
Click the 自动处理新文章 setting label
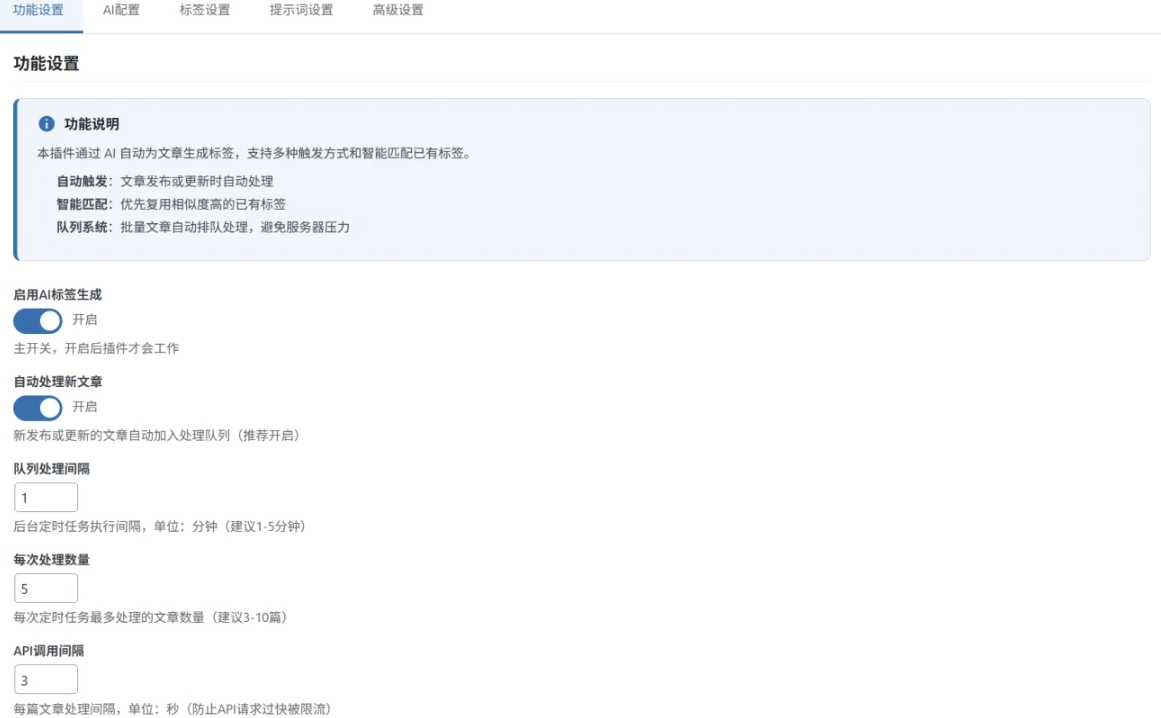[x=57, y=382]
